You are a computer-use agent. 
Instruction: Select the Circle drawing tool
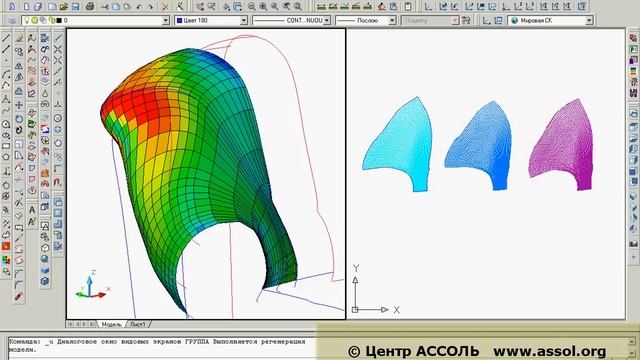tap(6, 124)
